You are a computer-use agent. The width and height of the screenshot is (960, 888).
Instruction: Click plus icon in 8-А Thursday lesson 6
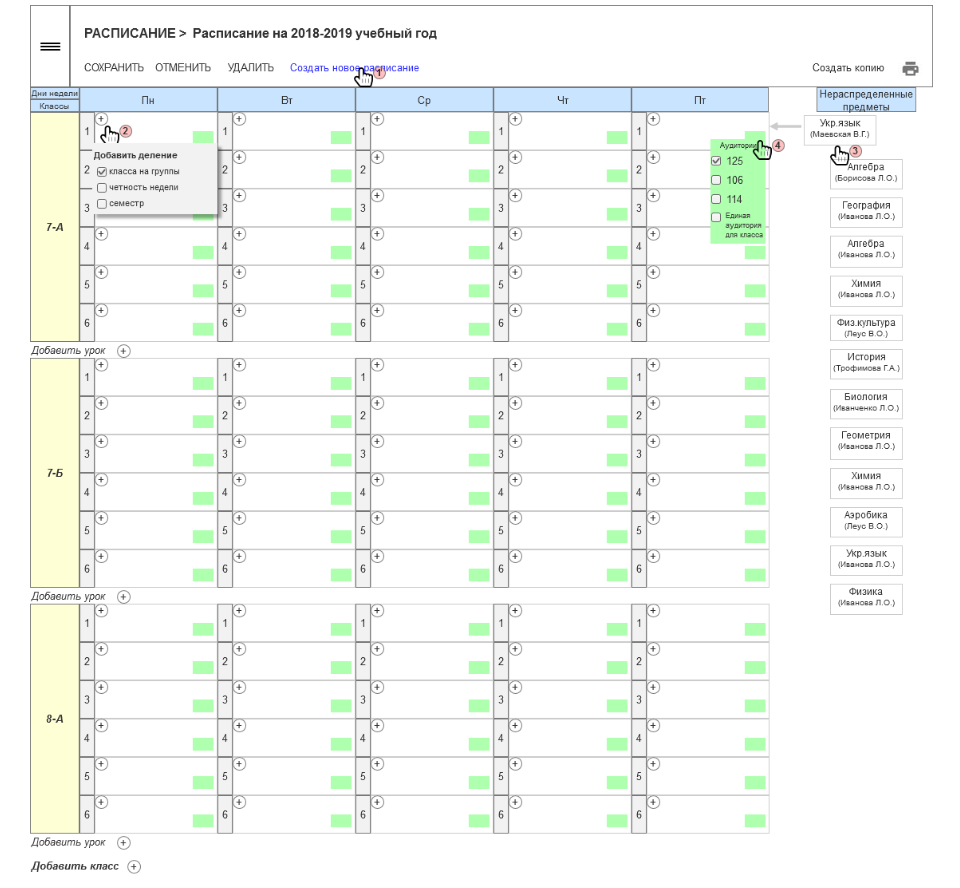(x=516, y=802)
